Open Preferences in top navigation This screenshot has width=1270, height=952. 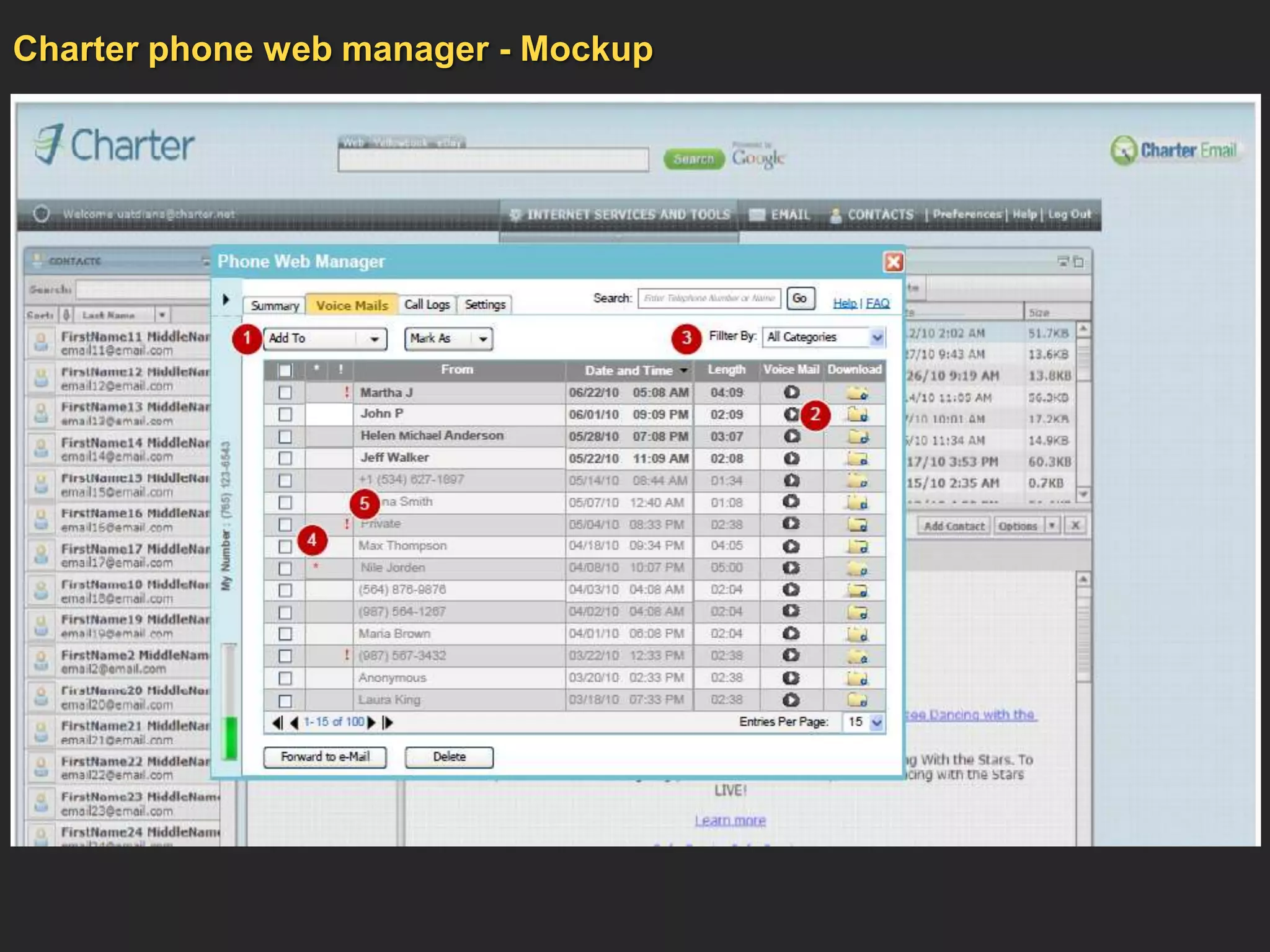(x=967, y=214)
